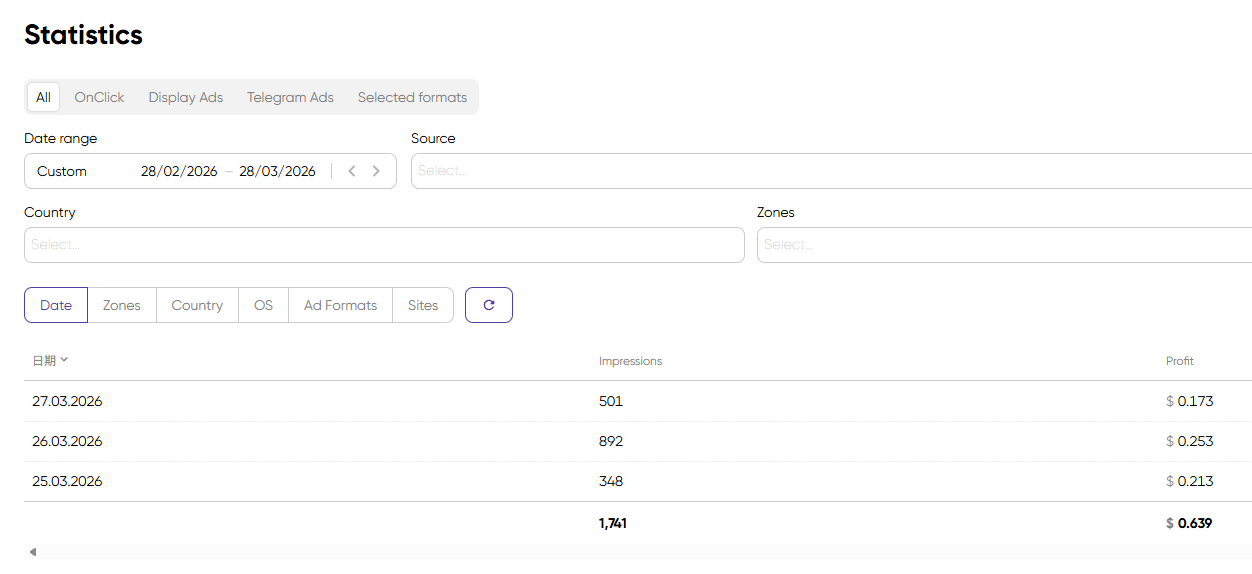Group statistics by Zones

click(x=122, y=305)
